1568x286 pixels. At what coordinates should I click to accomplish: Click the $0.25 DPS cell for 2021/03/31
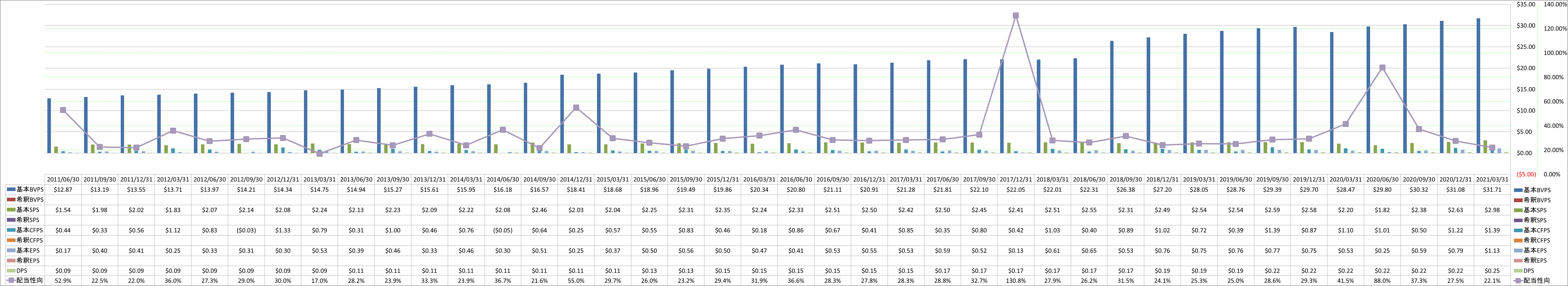pos(1493,271)
